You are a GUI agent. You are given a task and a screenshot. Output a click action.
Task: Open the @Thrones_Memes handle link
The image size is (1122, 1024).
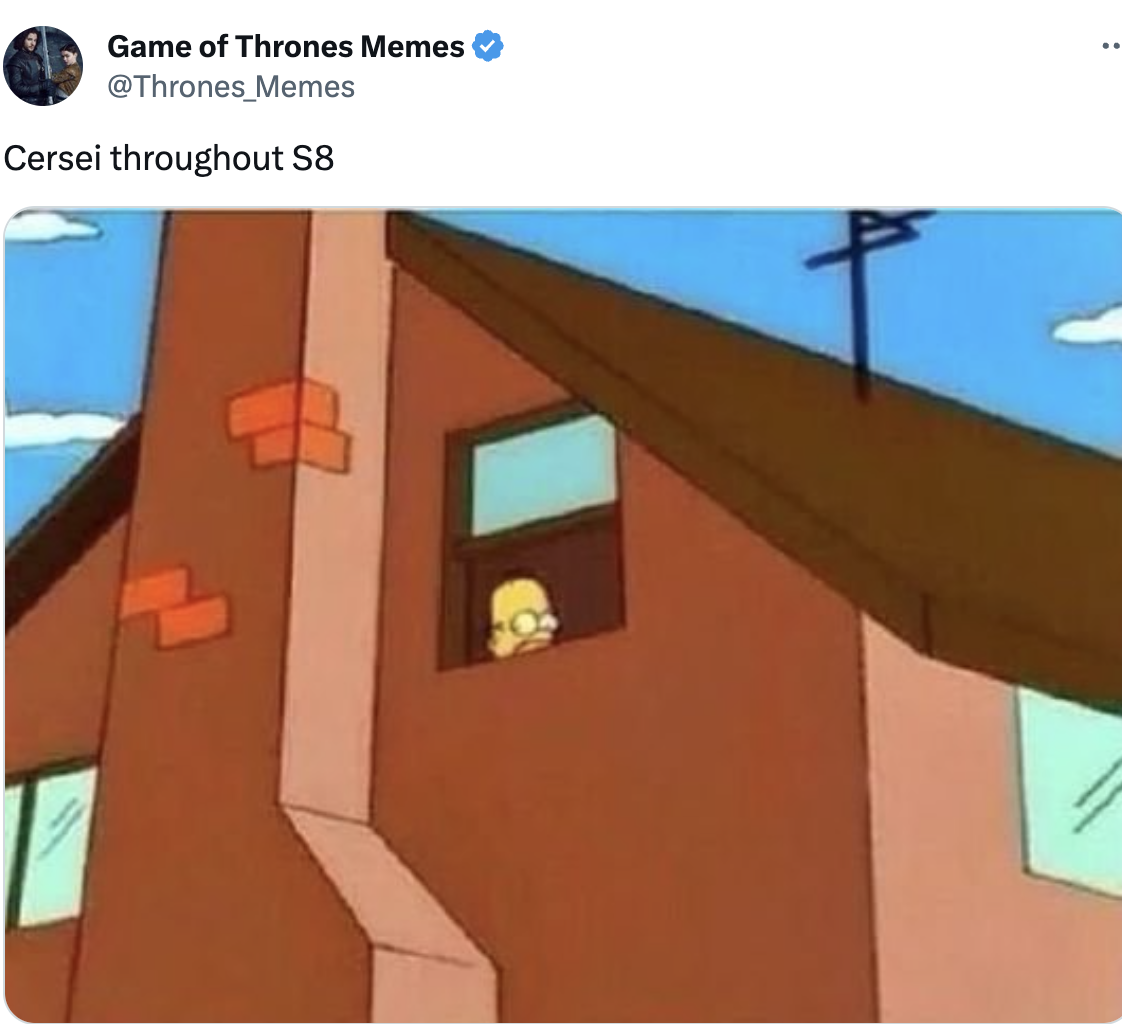230,87
